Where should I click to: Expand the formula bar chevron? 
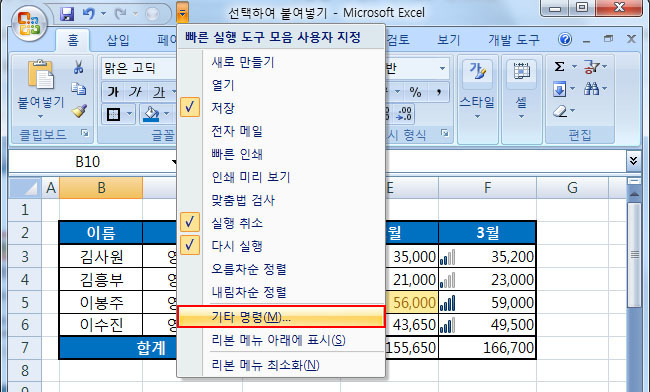click(x=633, y=160)
